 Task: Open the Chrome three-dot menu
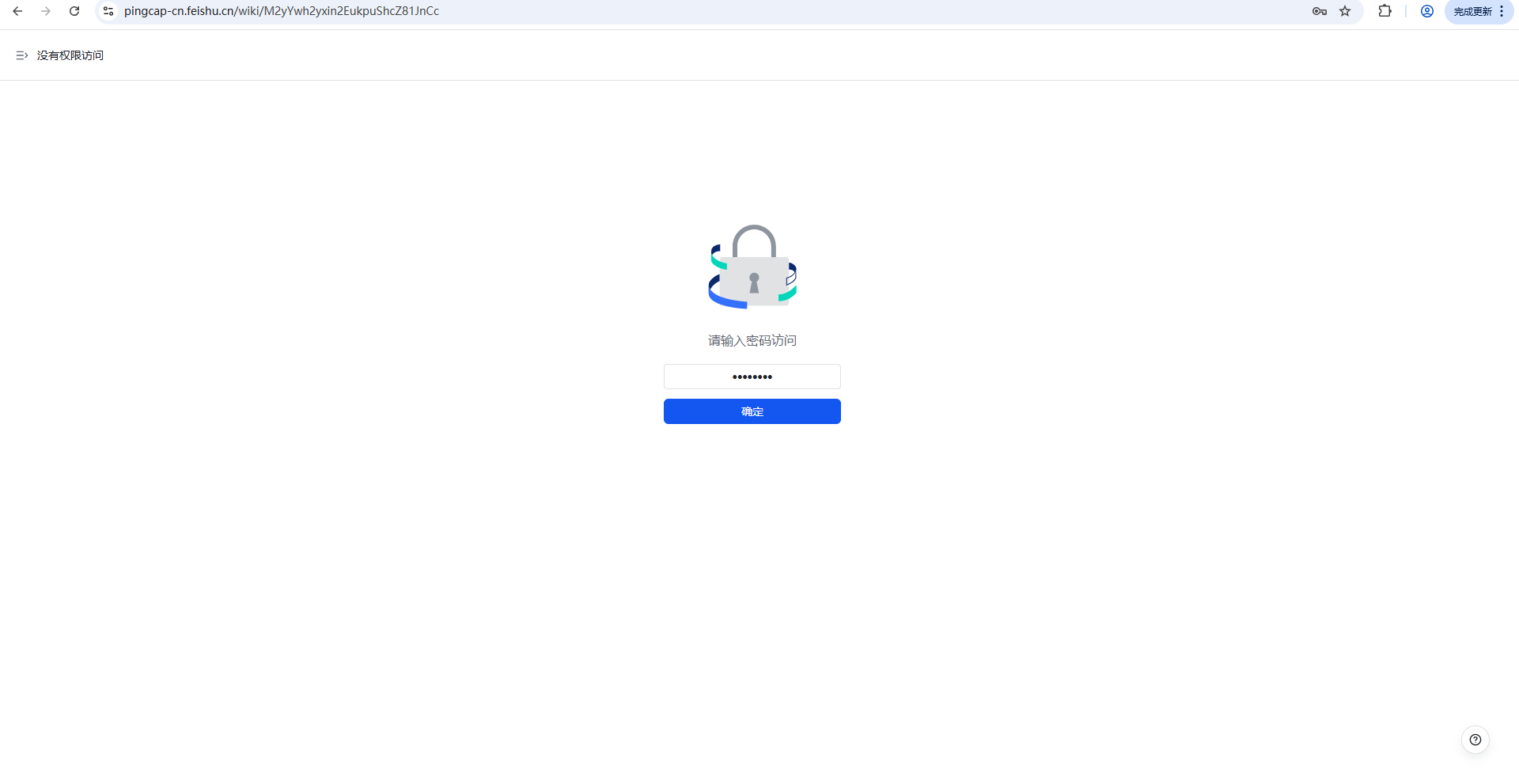coord(1502,11)
